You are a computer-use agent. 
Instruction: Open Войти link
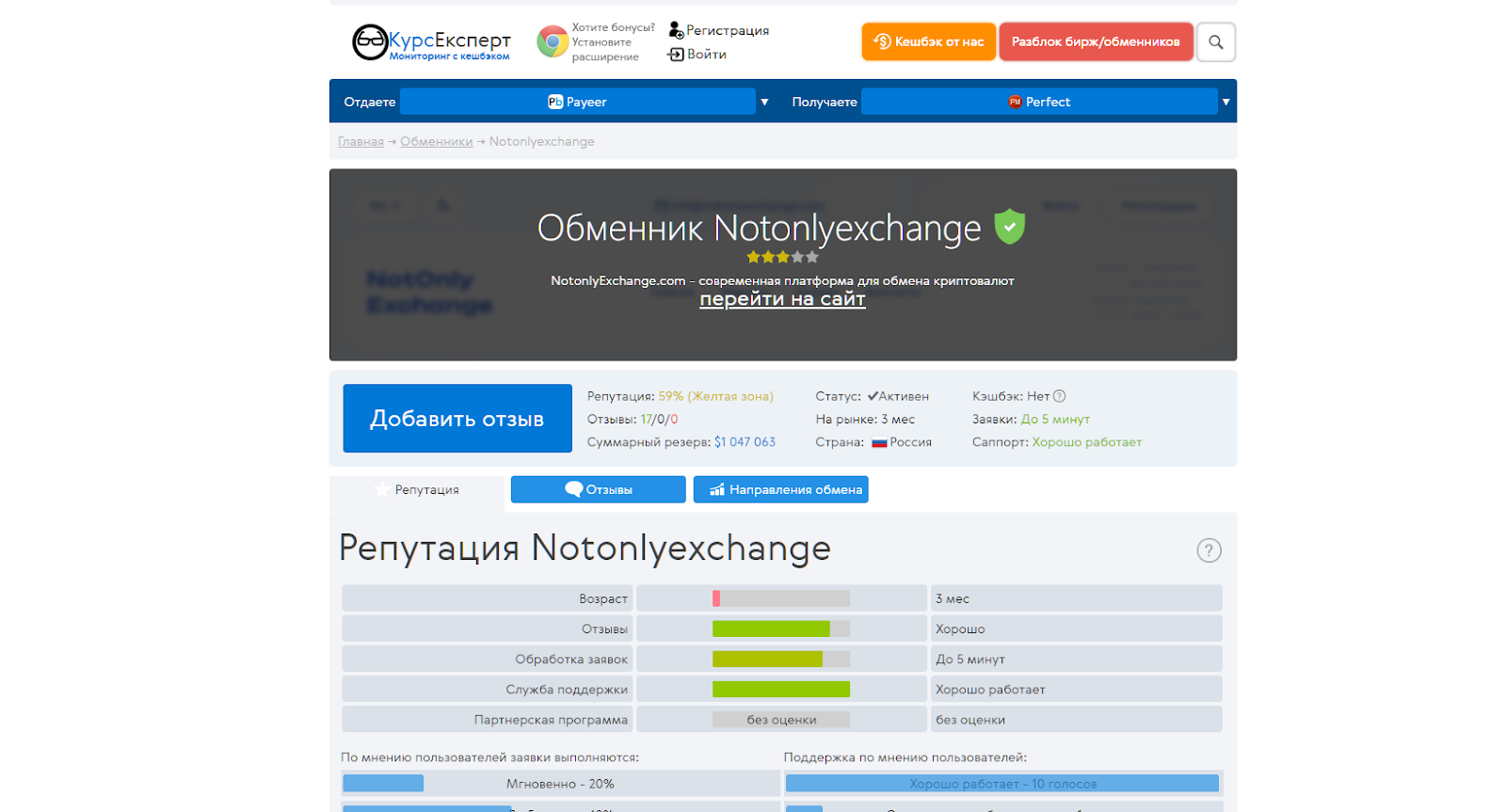click(x=707, y=55)
